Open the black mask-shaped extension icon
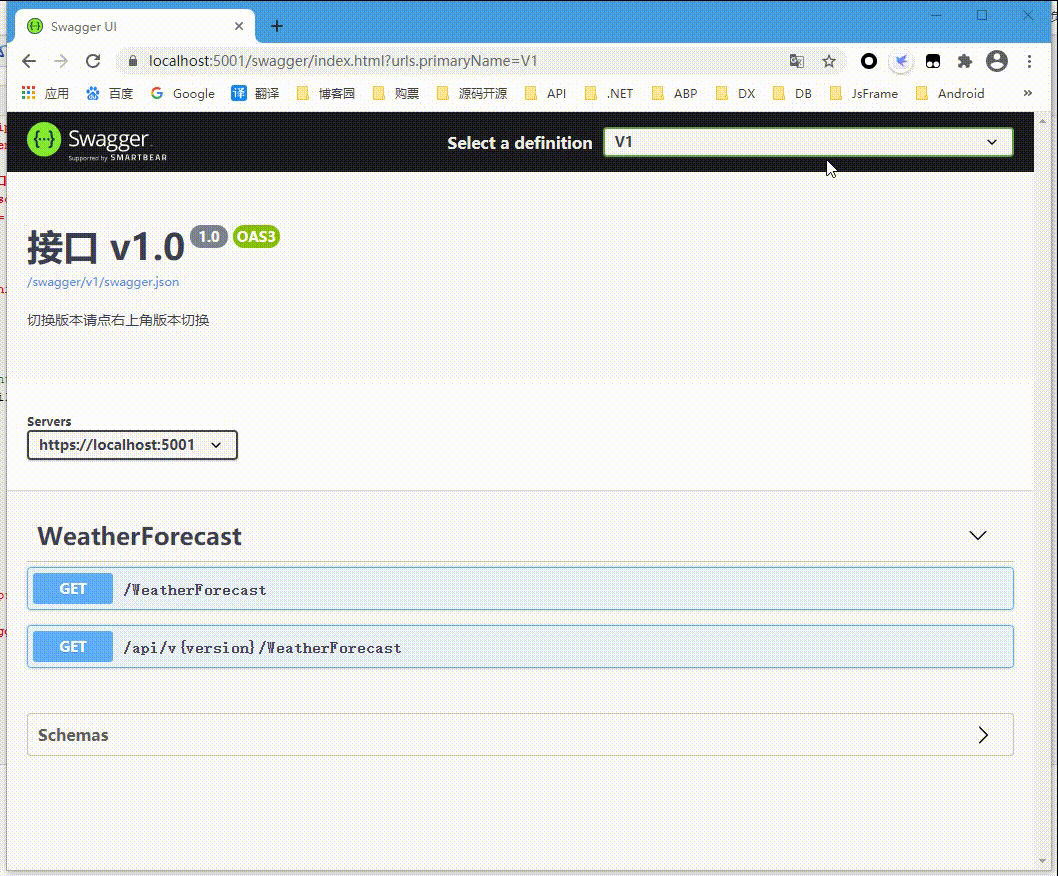Image resolution: width=1058 pixels, height=876 pixels. (x=932, y=61)
